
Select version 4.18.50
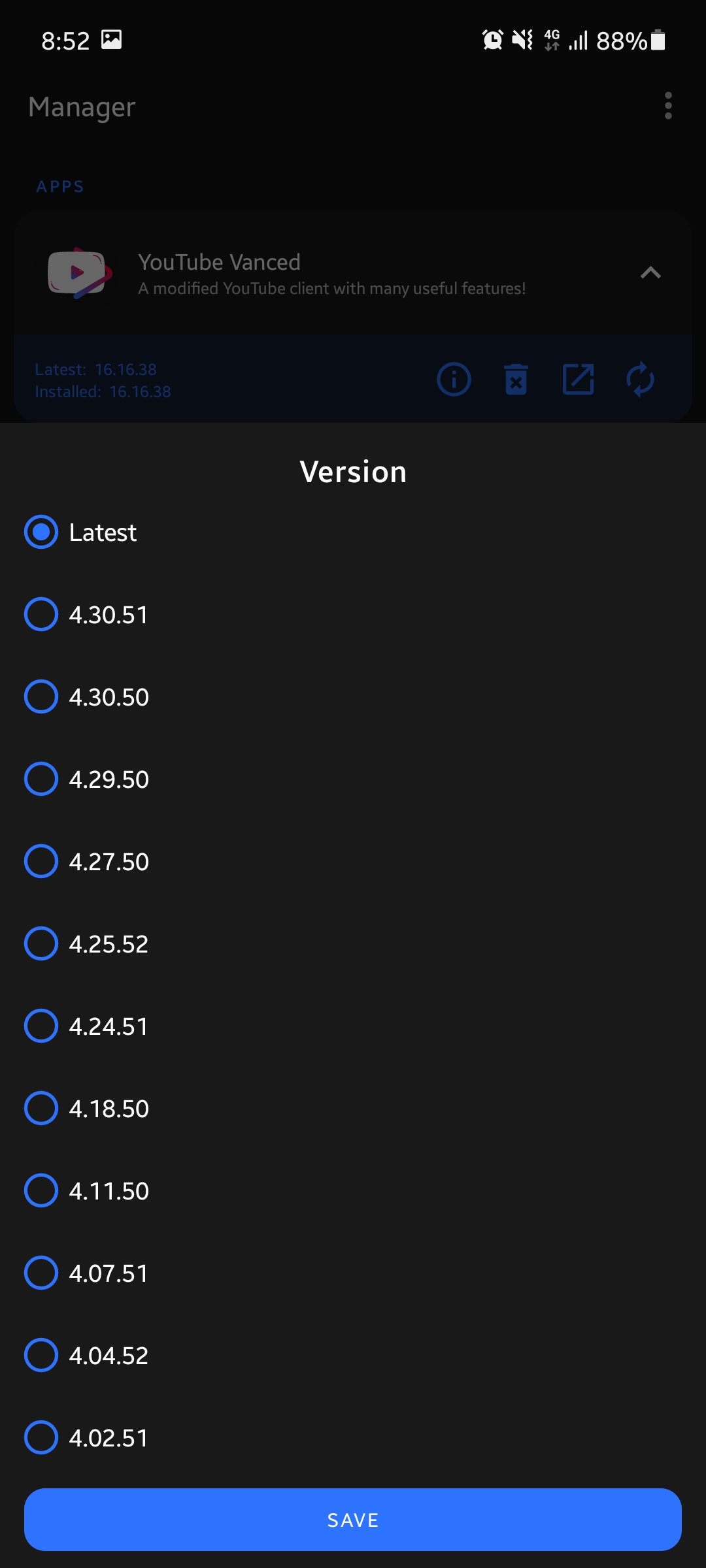pyautogui.click(x=41, y=1108)
